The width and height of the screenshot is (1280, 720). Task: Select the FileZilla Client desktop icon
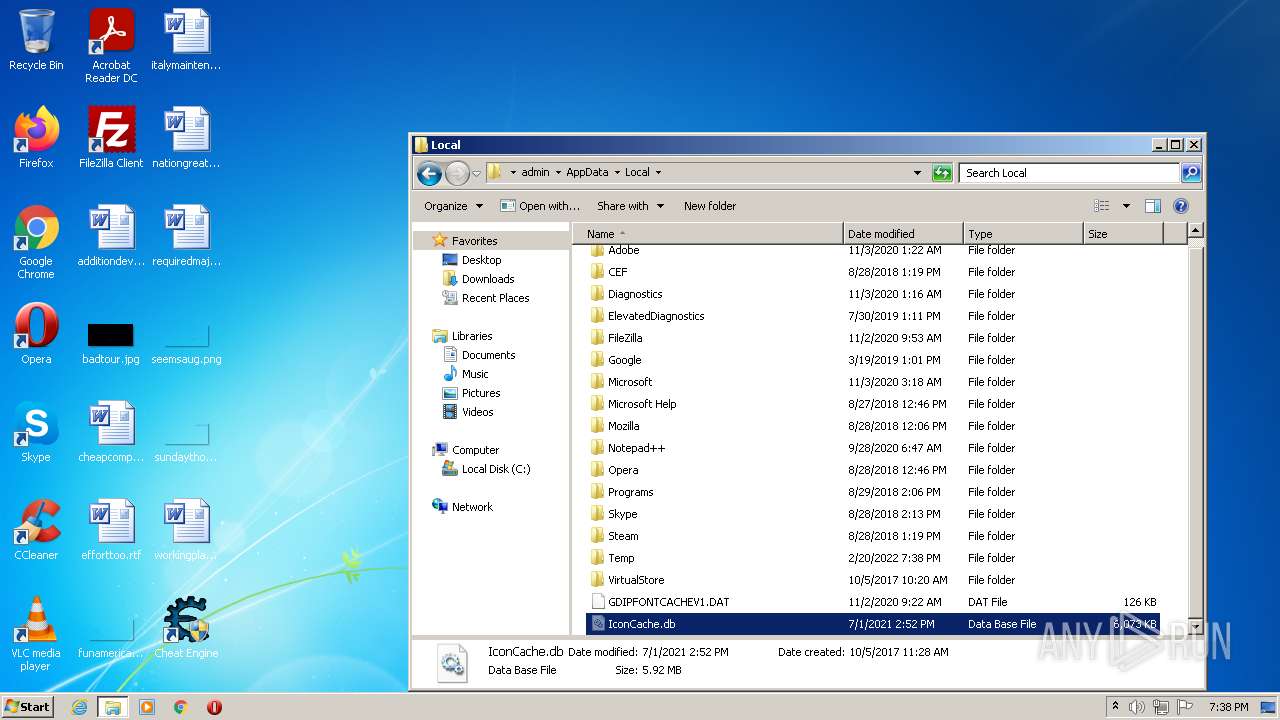pyautogui.click(x=111, y=138)
